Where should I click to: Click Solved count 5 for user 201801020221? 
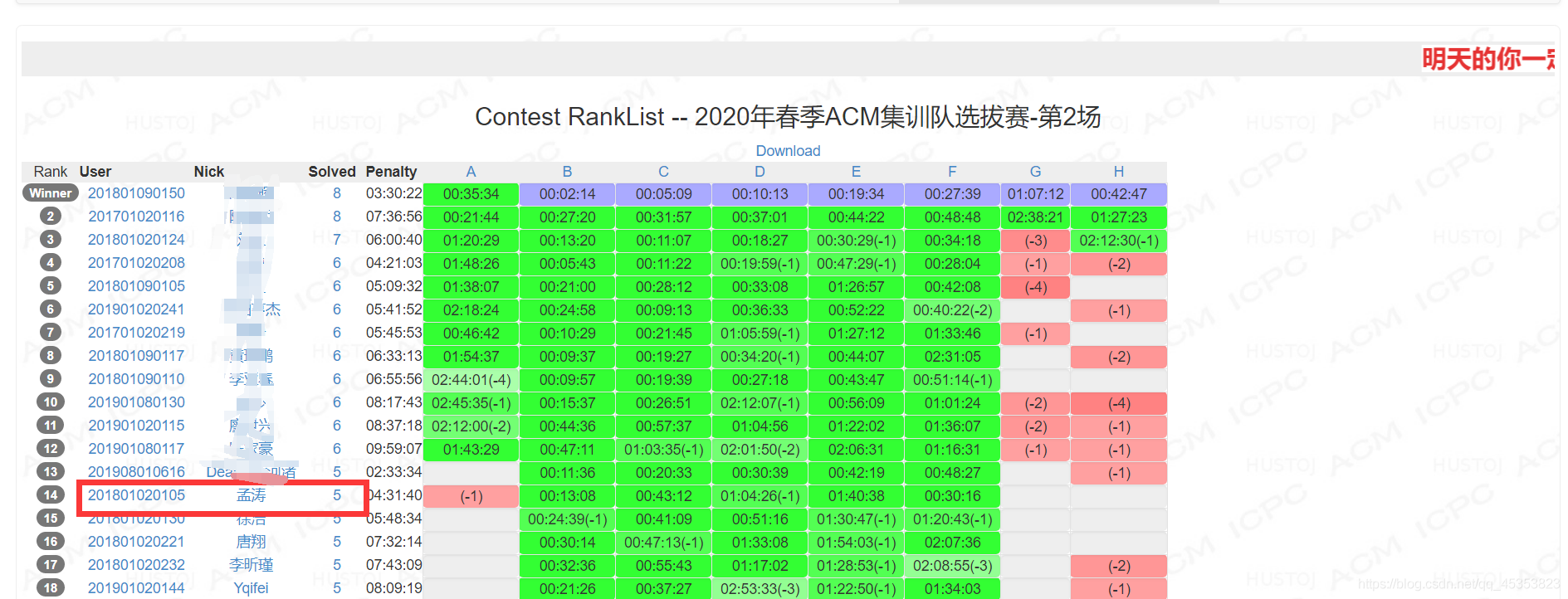337,542
